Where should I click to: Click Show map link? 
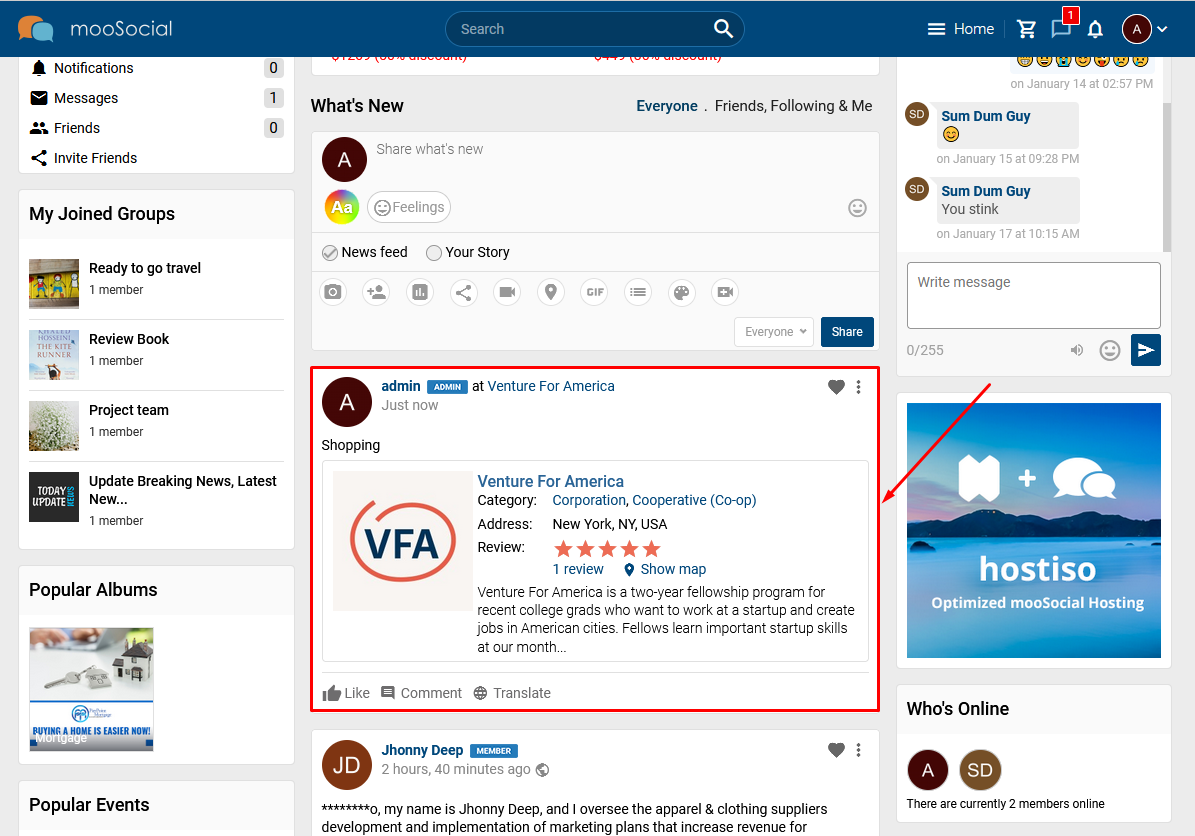pyautogui.click(x=665, y=569)
